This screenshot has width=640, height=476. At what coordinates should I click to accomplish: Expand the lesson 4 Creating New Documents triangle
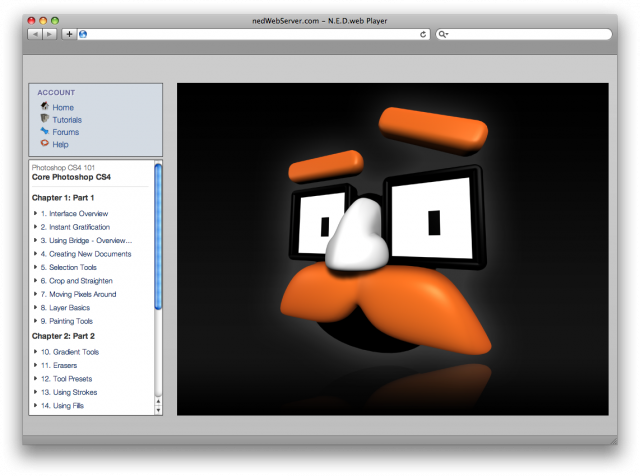[x=36, y=254]
